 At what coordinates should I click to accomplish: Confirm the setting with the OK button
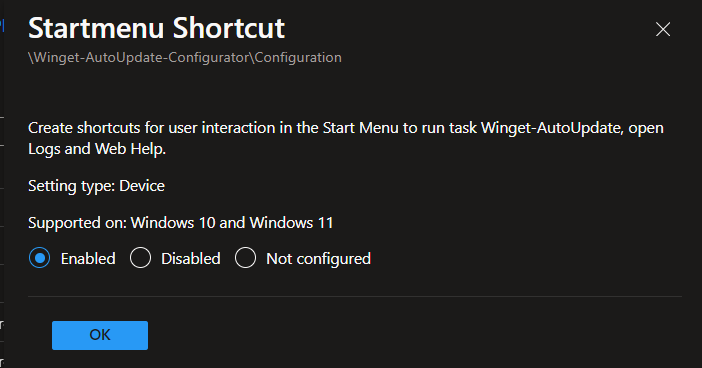100,335
